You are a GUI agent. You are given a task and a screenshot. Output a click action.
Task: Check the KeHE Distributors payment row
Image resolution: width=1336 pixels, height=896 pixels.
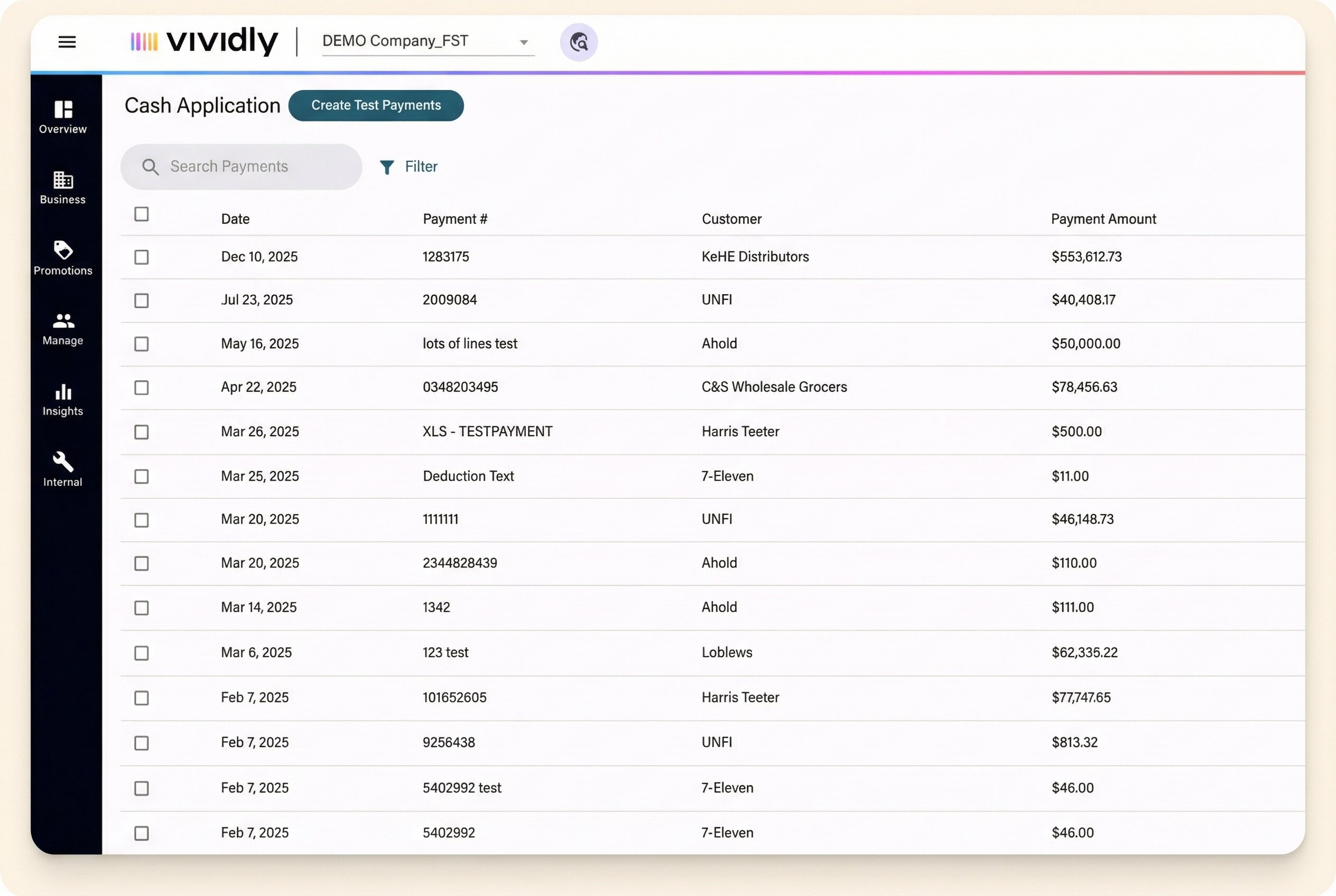(x=141, y=257)
